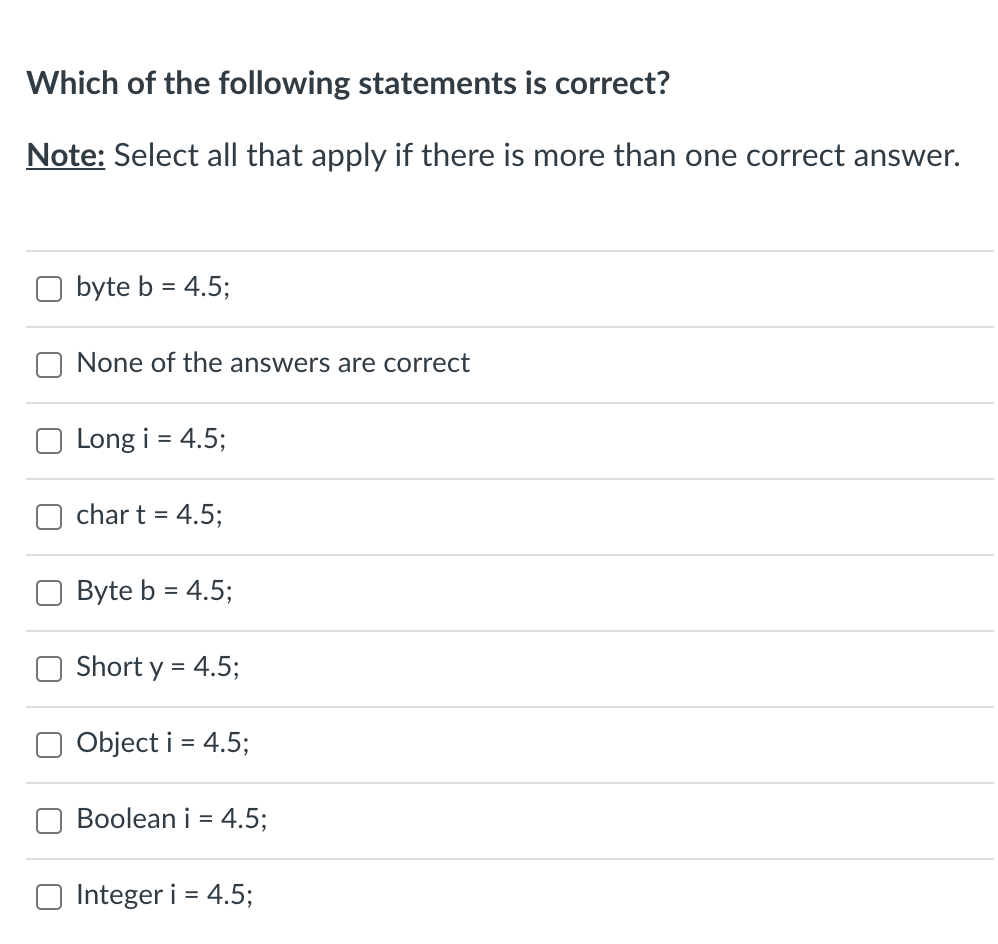Select the answer text 'Long i = 4.5;'

coord(150,439)
